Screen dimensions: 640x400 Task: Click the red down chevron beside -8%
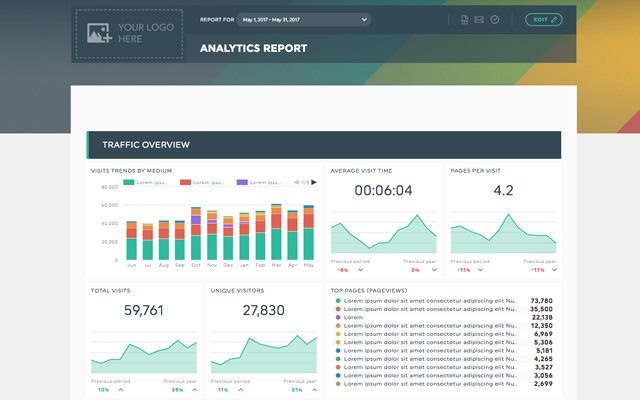coord(360,270)
